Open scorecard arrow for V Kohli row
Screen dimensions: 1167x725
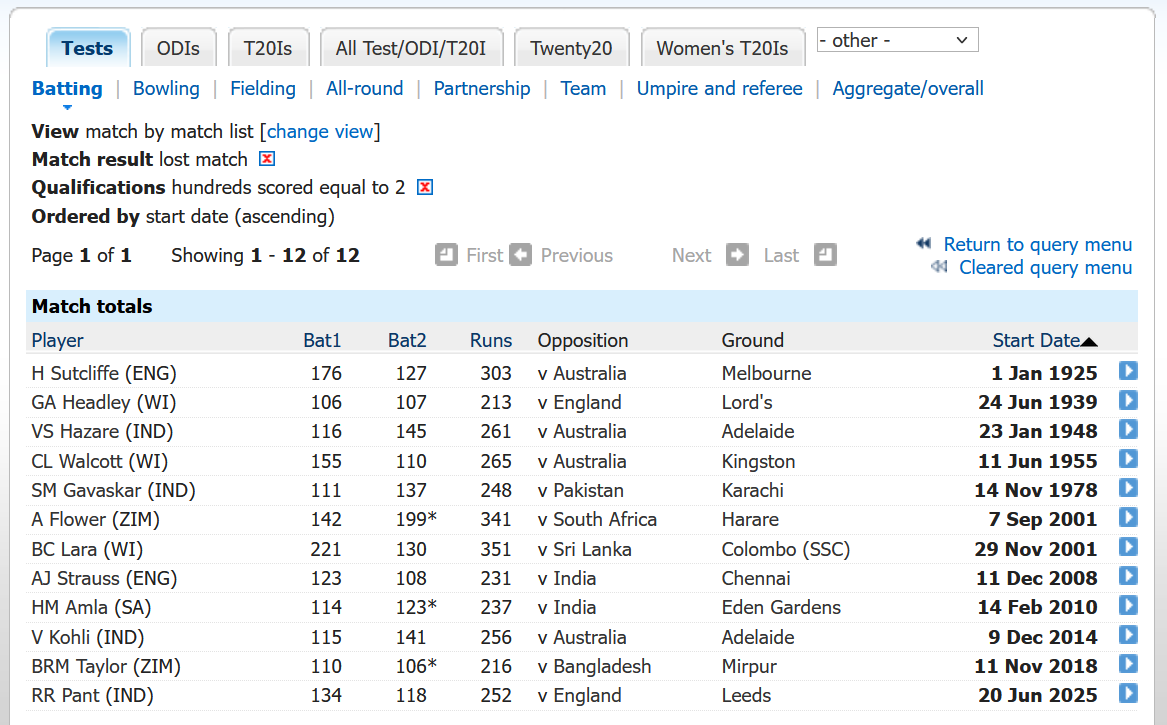click(x=1128, y=635)
